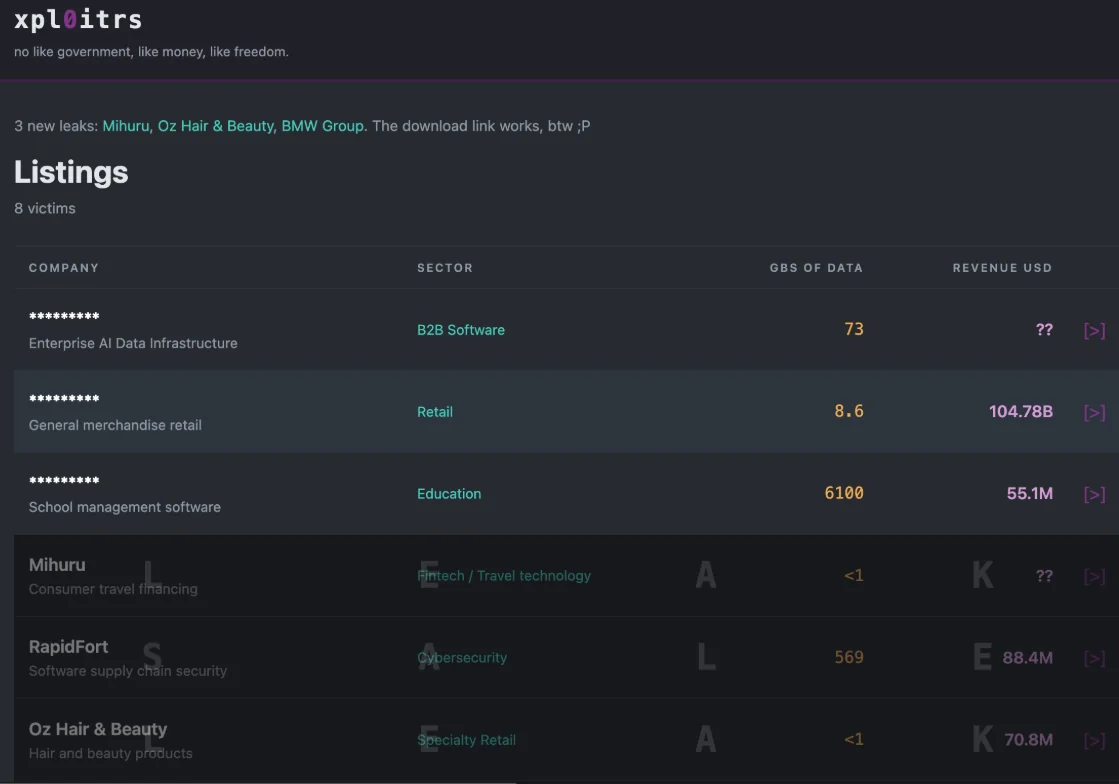1119x784 pixels.
Task: Visit the BMW Group leak link
Action: (x=323, y=126)
